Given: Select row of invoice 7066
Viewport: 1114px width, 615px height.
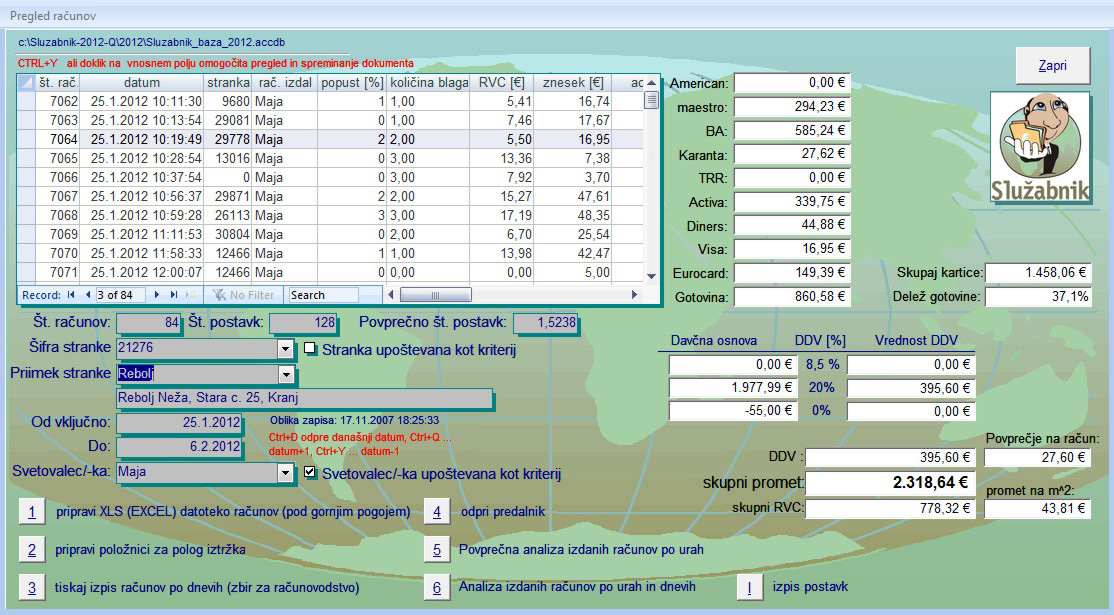Looking at the screenshot, I should pyautogui.click(x=27, y=177).
